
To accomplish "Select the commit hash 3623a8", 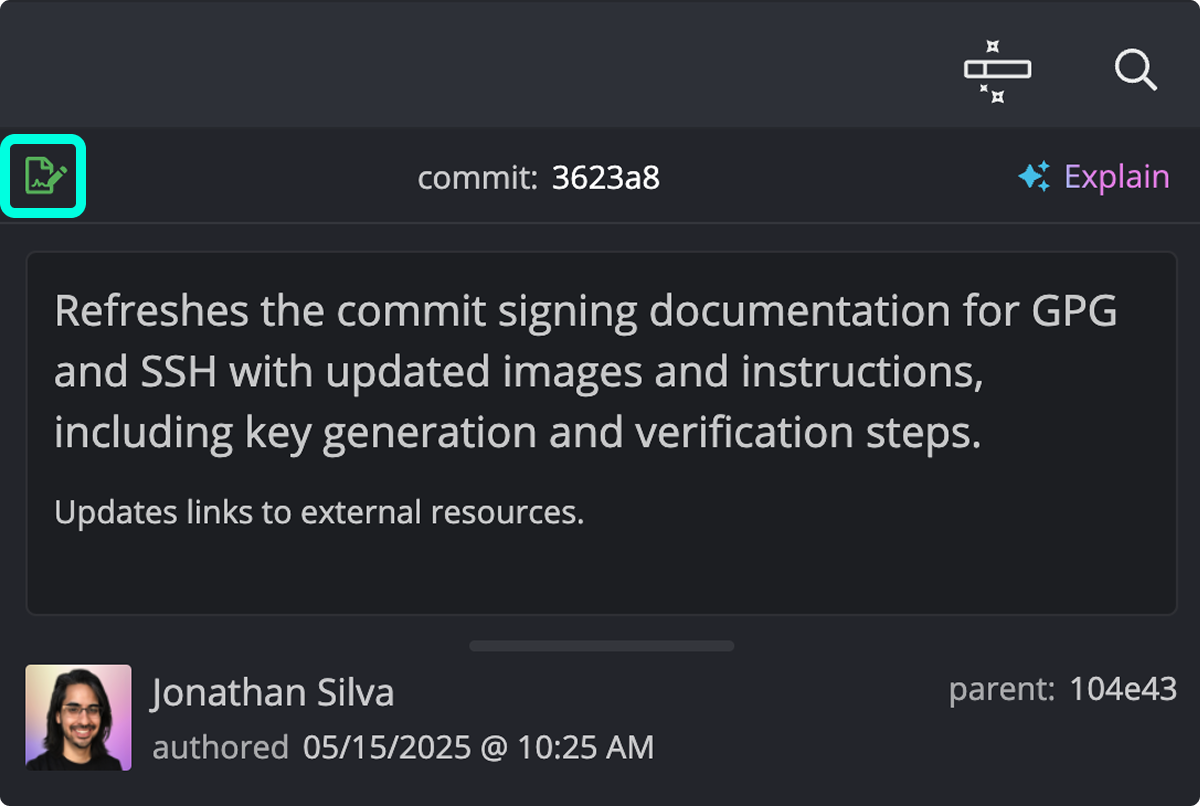I will point(605,177).
